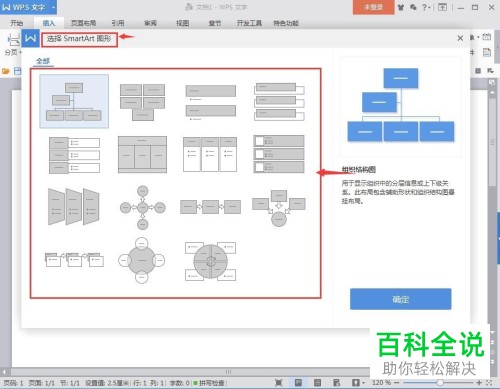This screenshot has width=500, height=389.
Task: Open the 章节 ribbon tab
Action: (215, 23)
